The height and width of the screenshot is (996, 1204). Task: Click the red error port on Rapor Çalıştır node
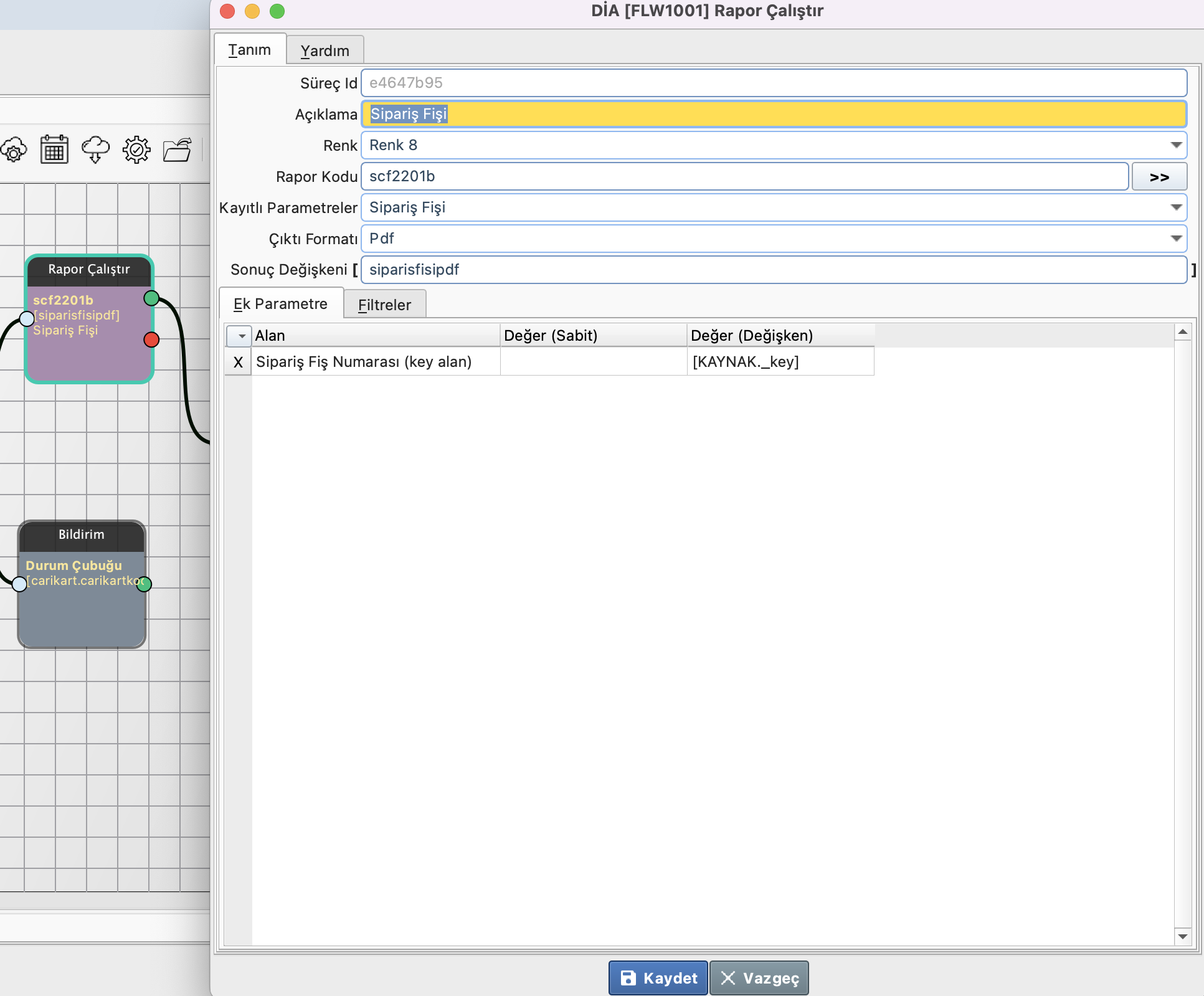tap(151, 339)
